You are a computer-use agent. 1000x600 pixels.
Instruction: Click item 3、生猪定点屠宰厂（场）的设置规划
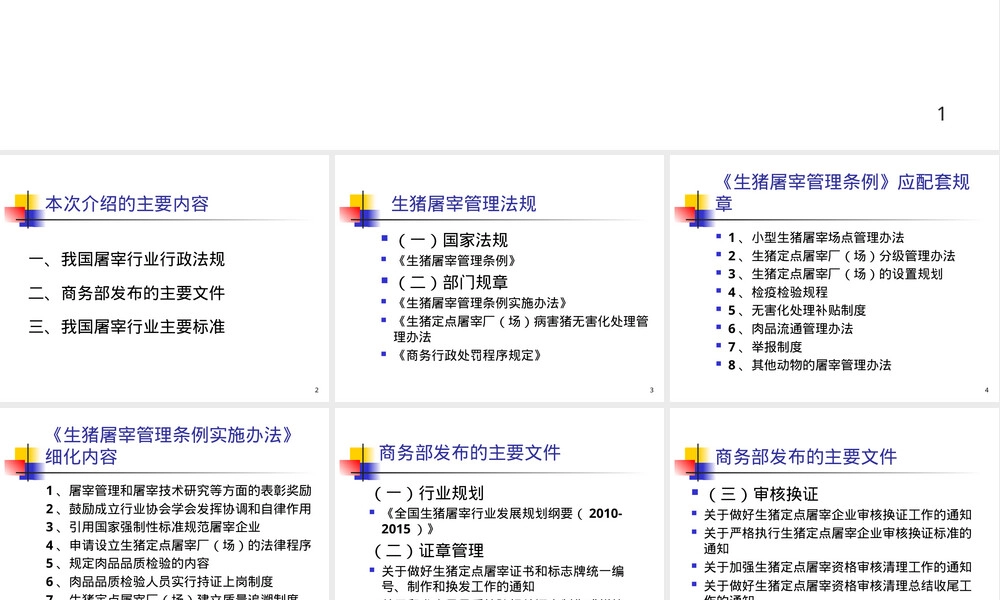835,274
